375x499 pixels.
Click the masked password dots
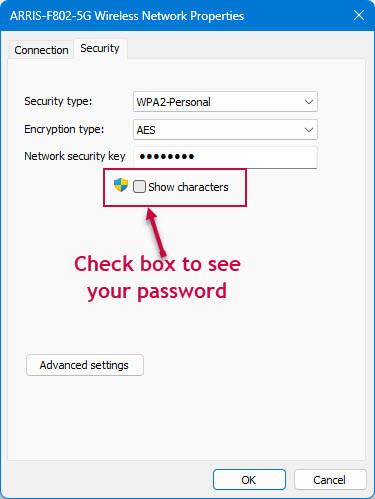(x=167, y=156)
